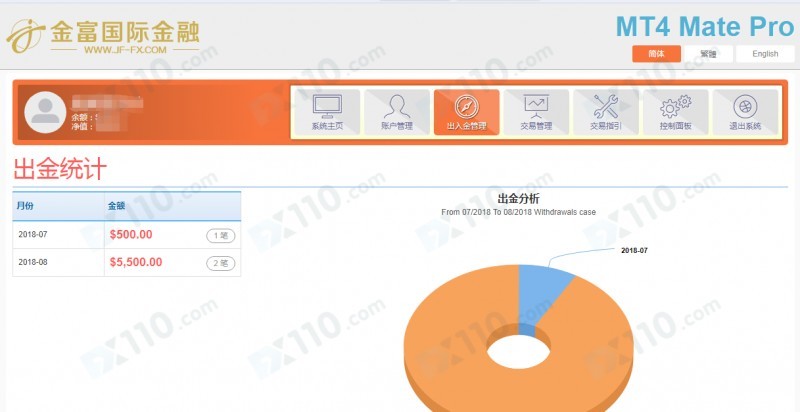Viewport: 800px width, 412px height.
Task: Click the user avatar icon
Action: pos(45,112)
